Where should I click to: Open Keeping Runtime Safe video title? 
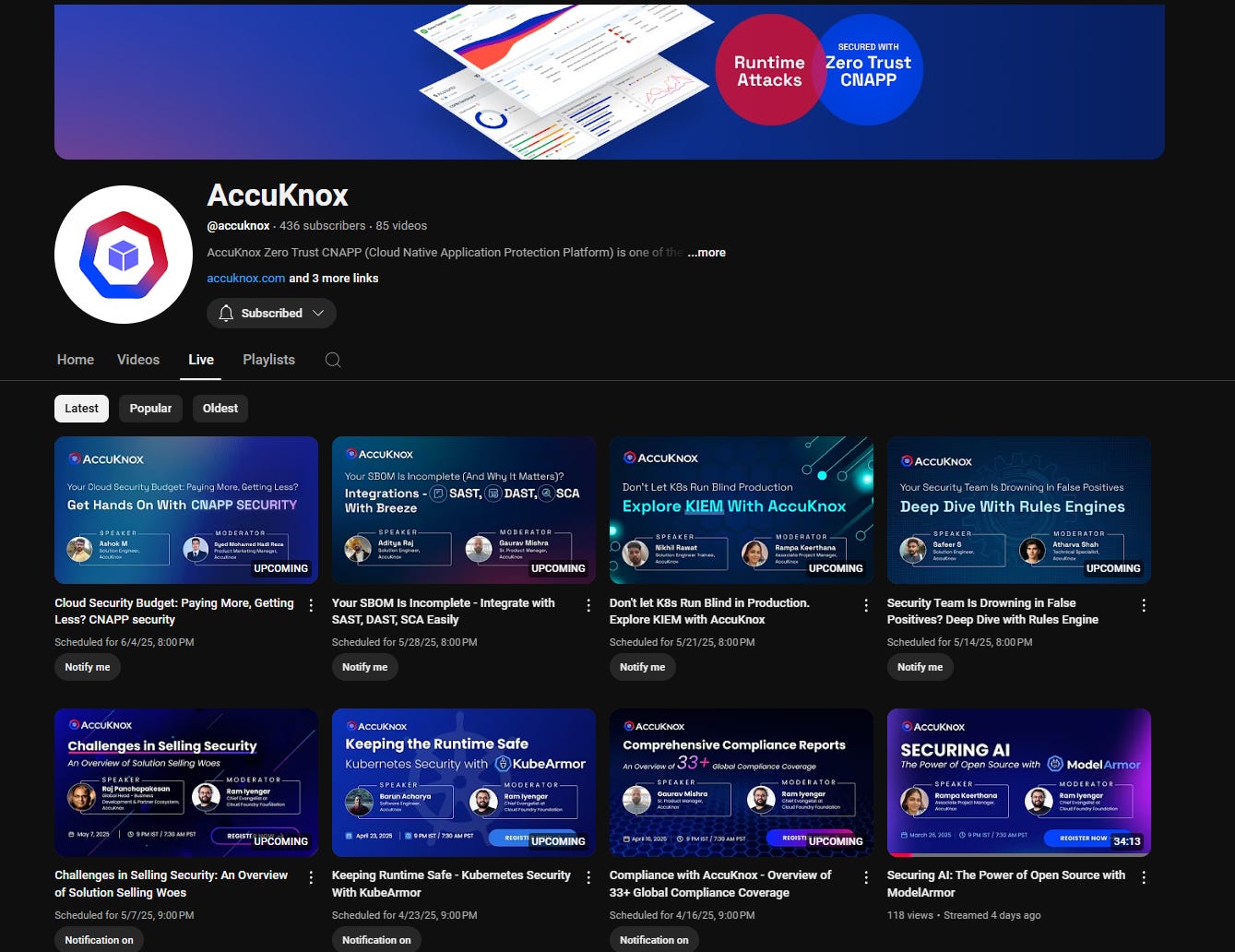tap(451, 884)
